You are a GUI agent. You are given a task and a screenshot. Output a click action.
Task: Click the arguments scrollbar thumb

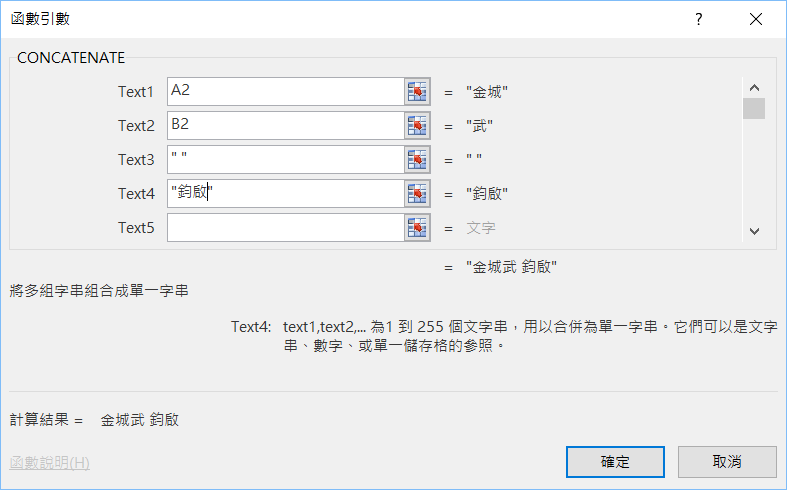(754, 108)
